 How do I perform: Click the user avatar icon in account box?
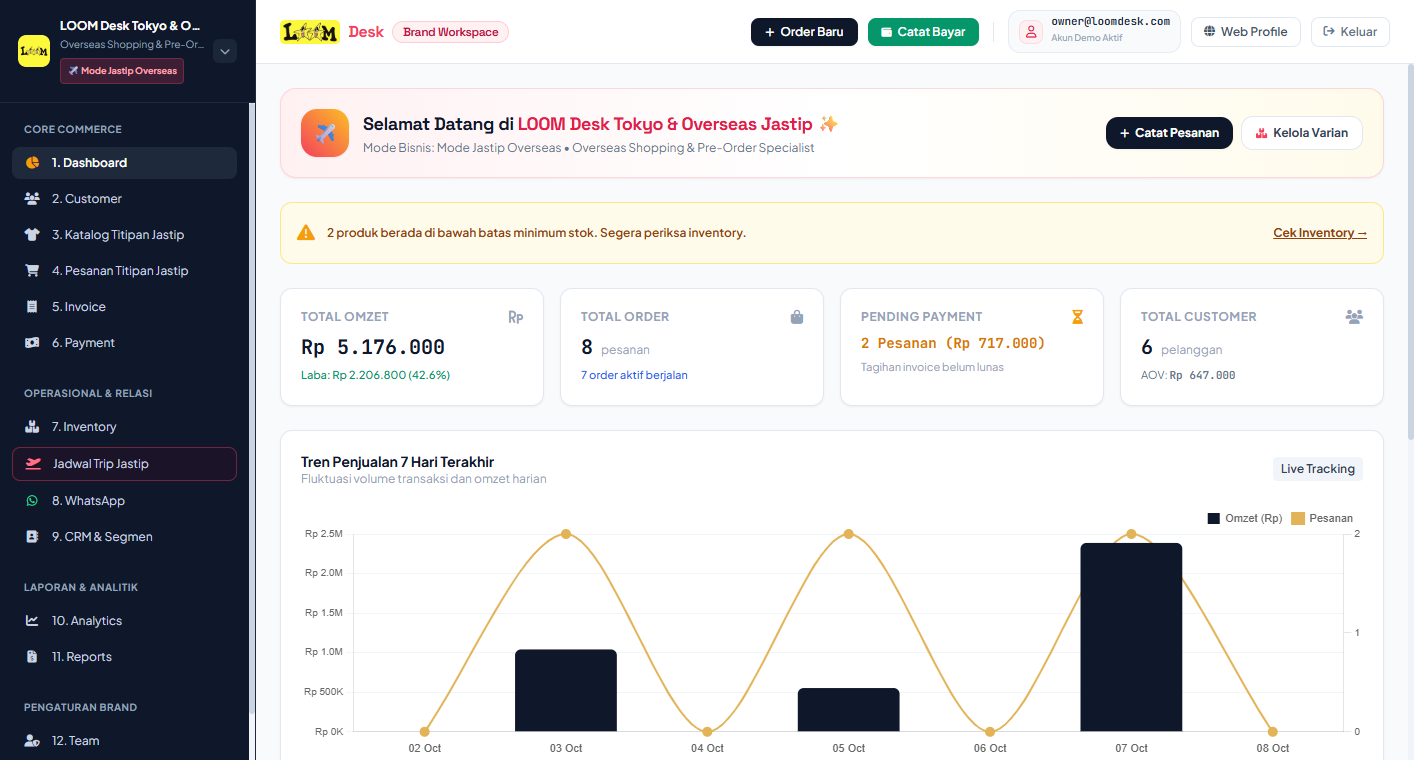point(1031,32)
